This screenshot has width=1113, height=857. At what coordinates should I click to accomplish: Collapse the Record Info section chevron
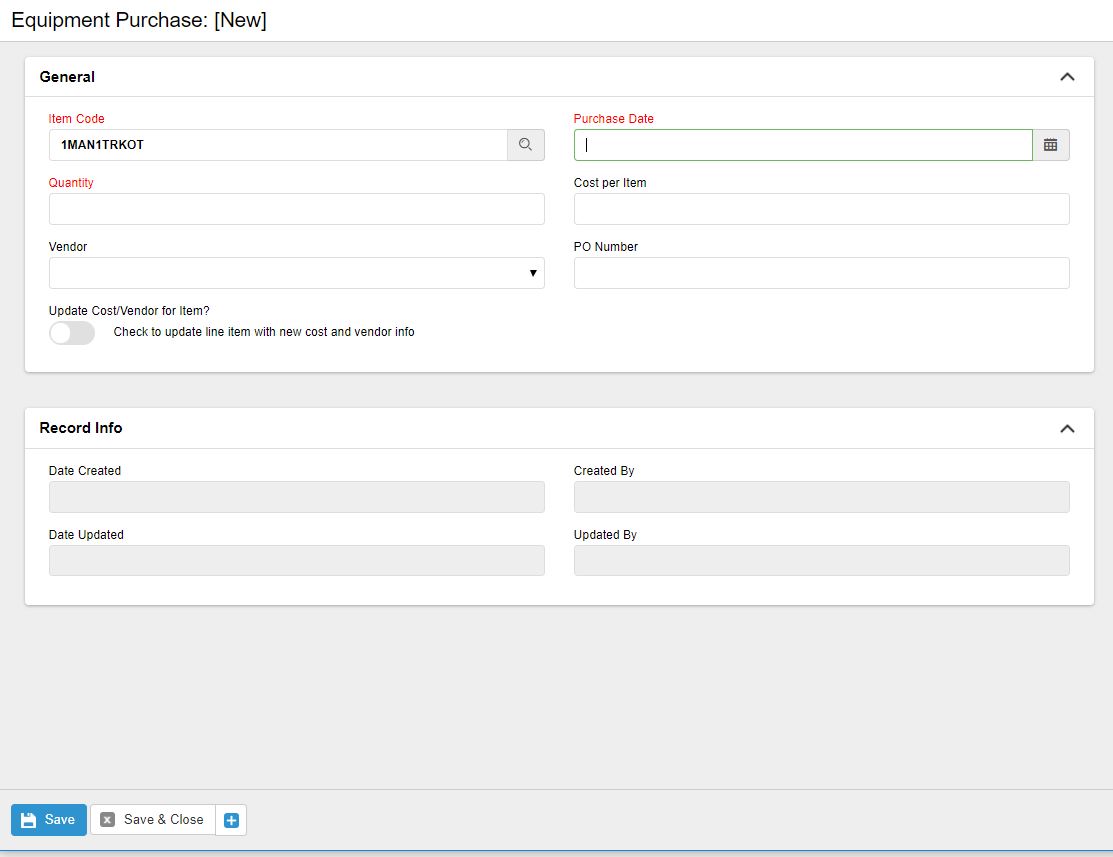click(1067, 428)
